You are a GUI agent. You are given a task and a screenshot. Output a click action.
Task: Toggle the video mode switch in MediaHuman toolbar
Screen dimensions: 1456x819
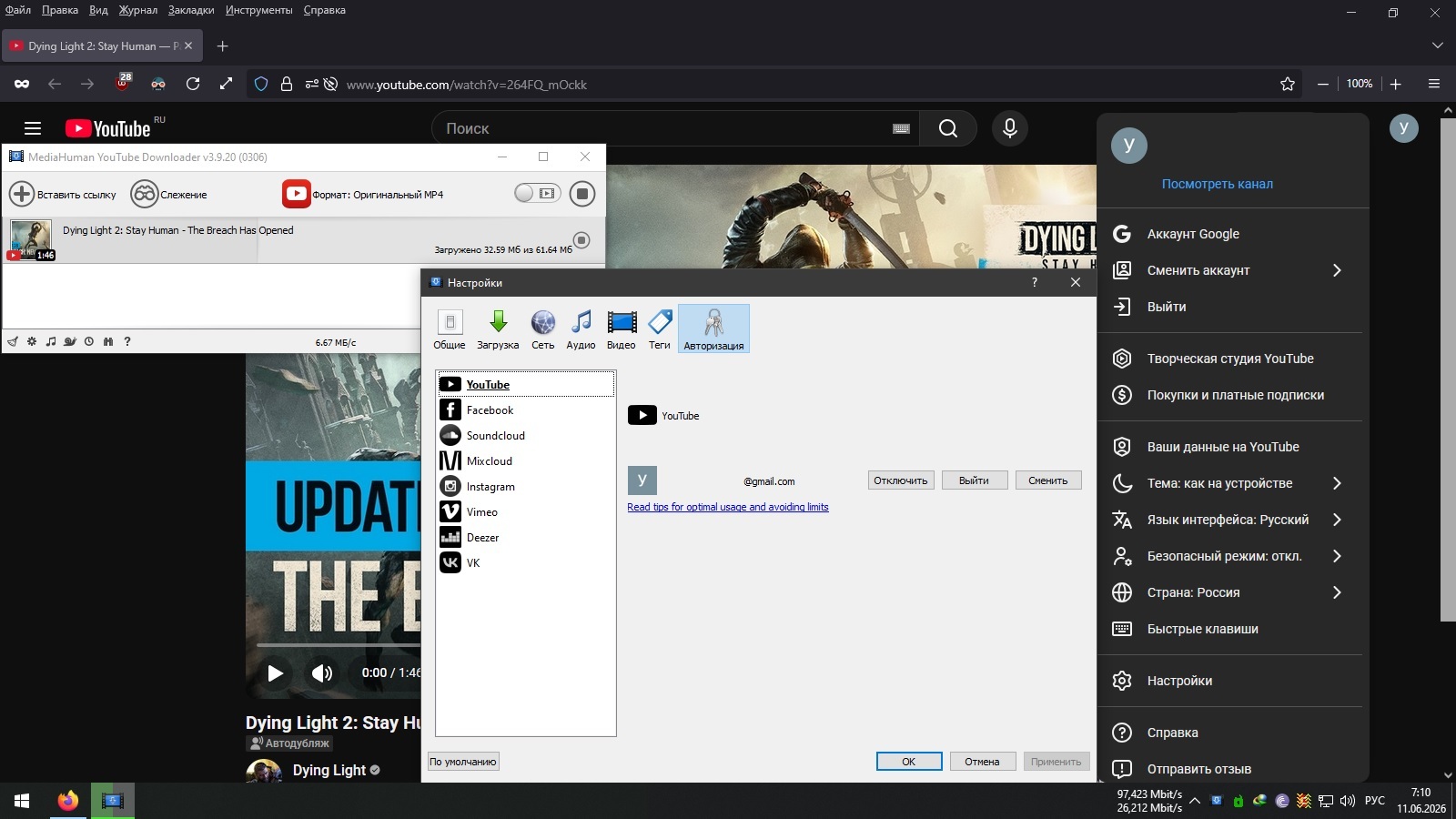pyautogui.click(x=537, y=193)
